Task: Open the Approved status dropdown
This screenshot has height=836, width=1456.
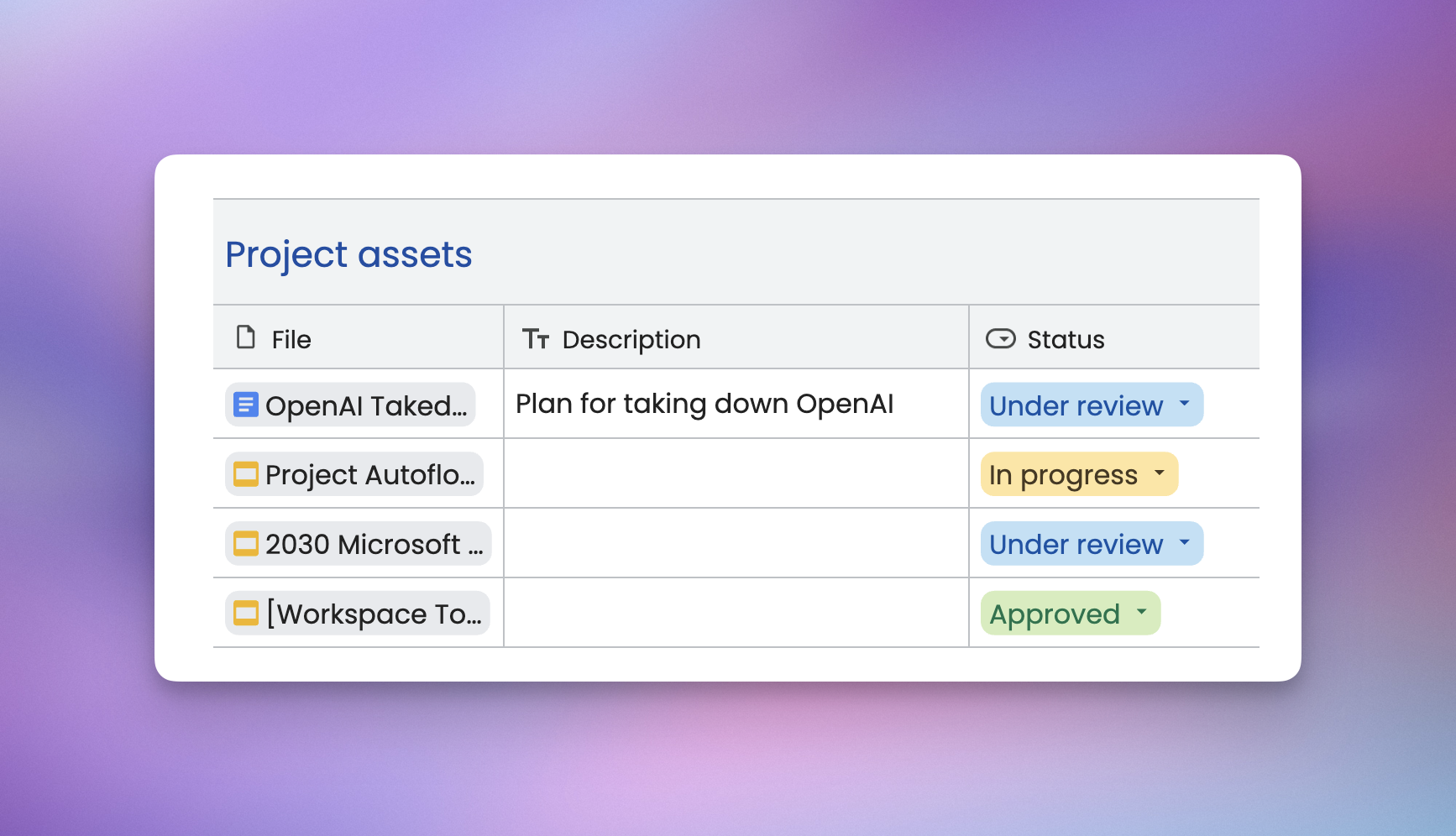Action: (1071, 614)
